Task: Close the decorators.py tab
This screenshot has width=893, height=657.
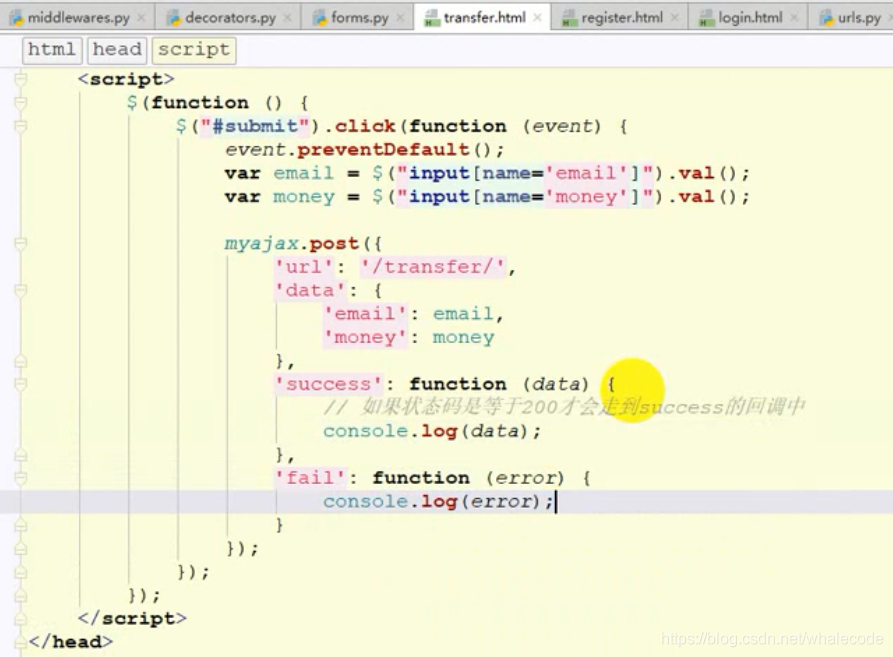Action: (x=288, y=18)
